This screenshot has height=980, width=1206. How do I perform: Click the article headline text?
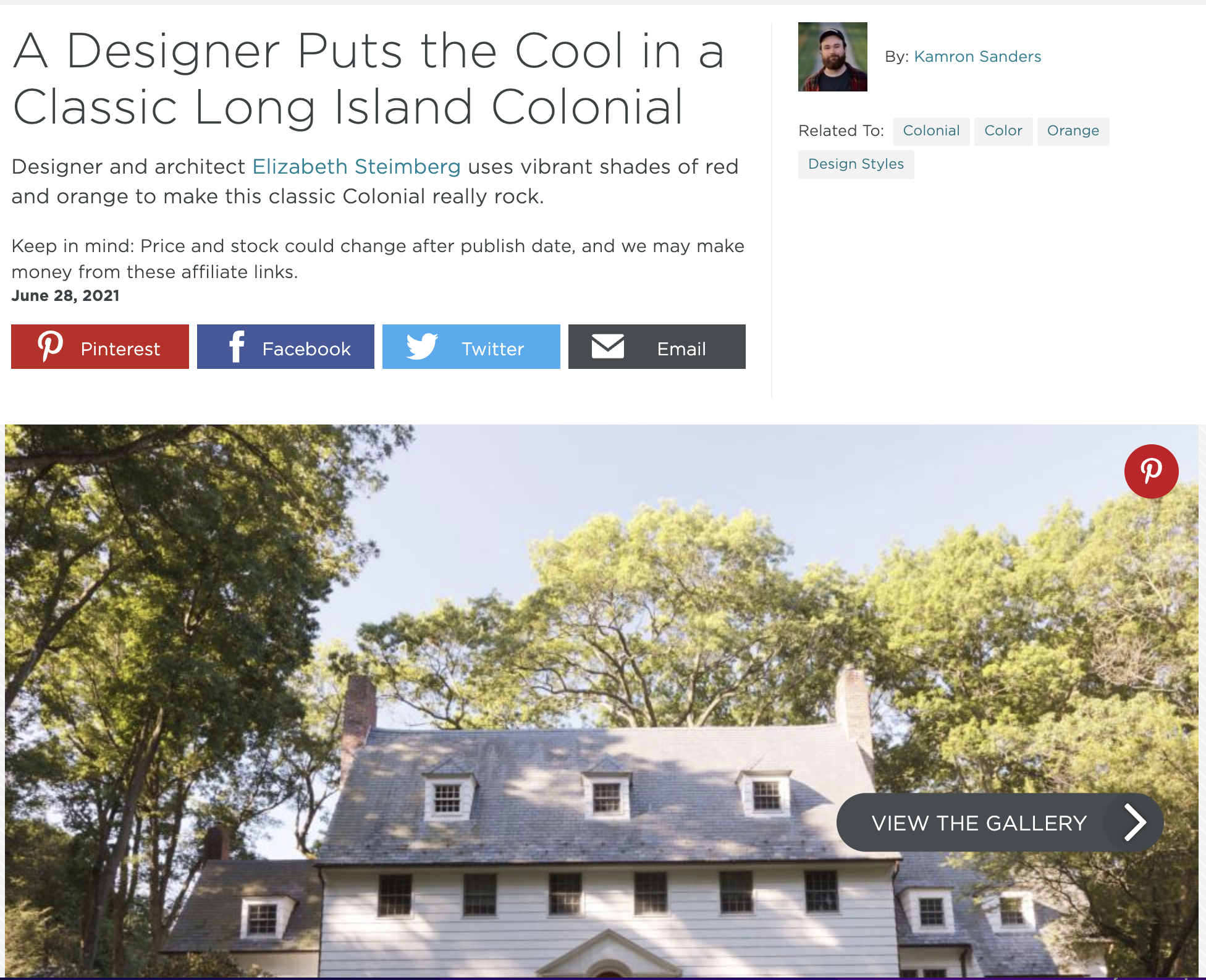[x=368, y=78]
